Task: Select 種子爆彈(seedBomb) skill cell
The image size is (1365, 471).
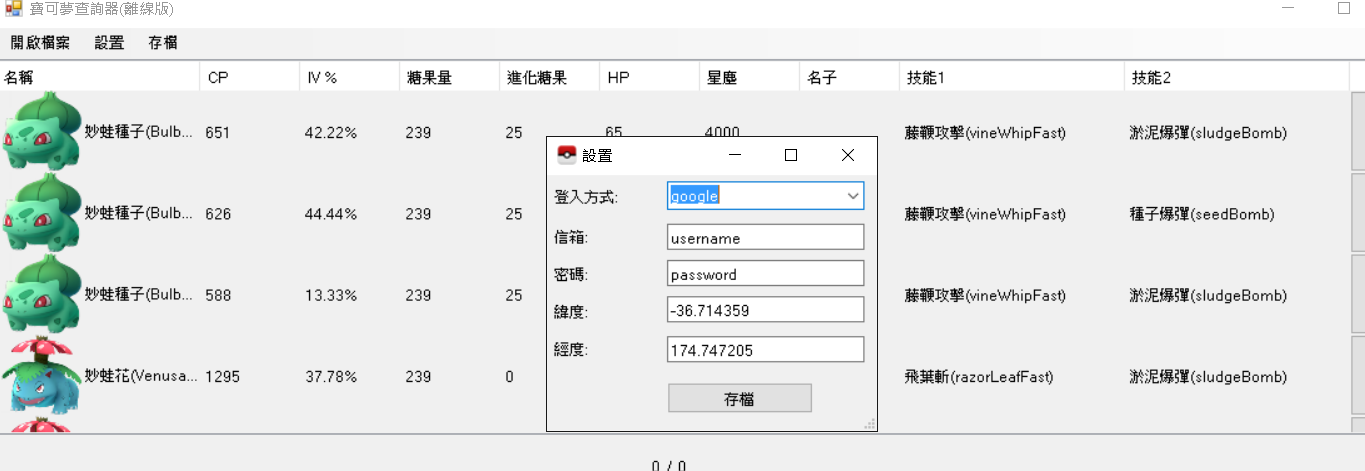Action: [1202, 214]
